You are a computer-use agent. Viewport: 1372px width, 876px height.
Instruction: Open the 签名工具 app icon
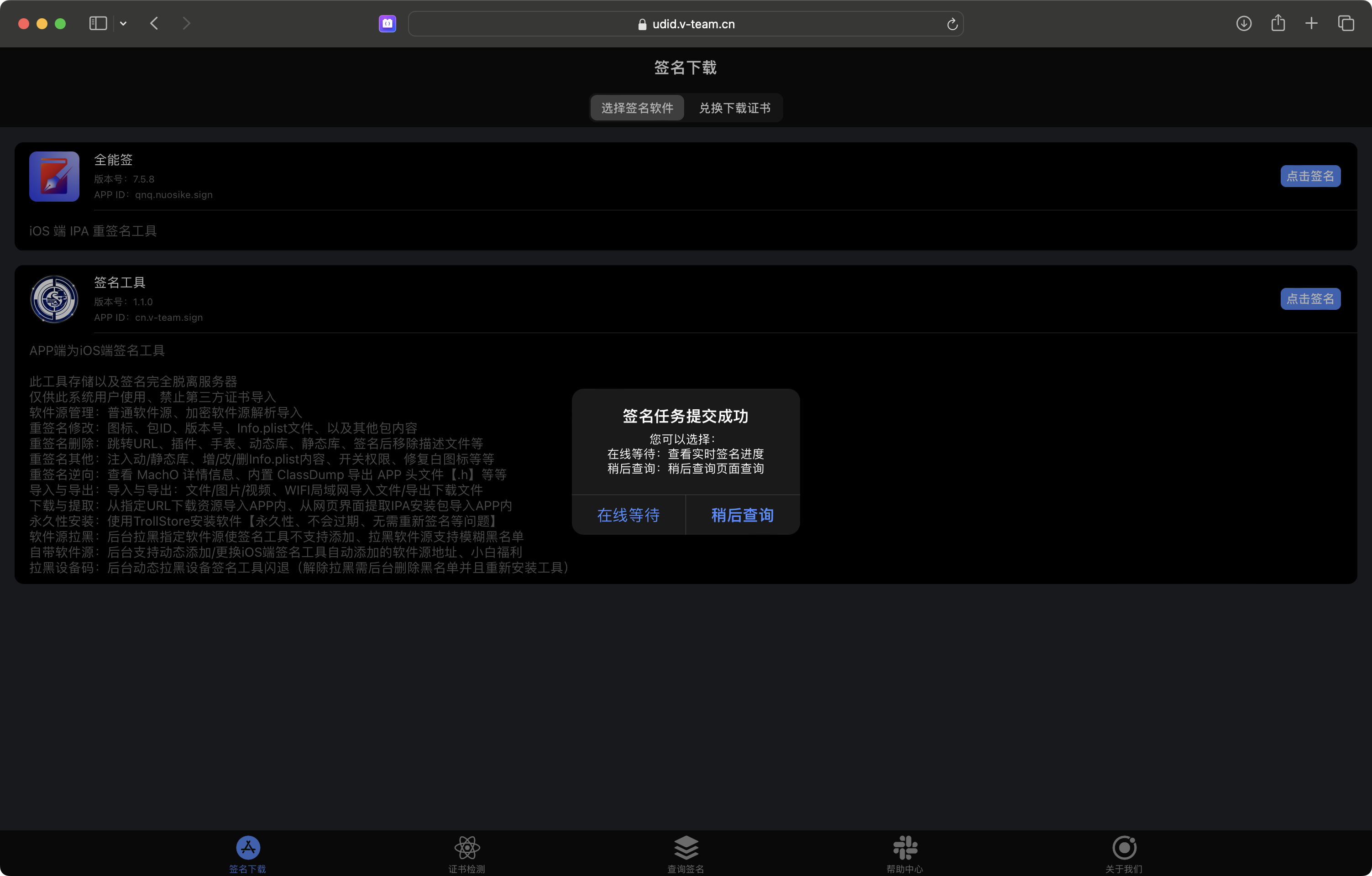point(54,299)
